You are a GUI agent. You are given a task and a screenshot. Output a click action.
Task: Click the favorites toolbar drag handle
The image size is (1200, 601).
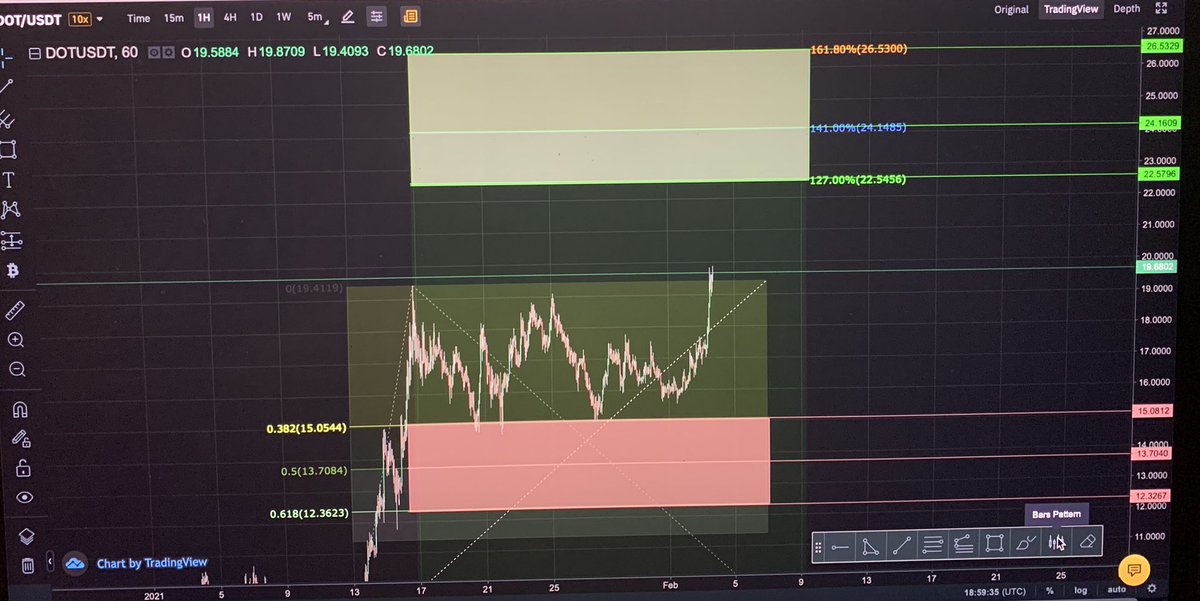(x=818, y=546)
